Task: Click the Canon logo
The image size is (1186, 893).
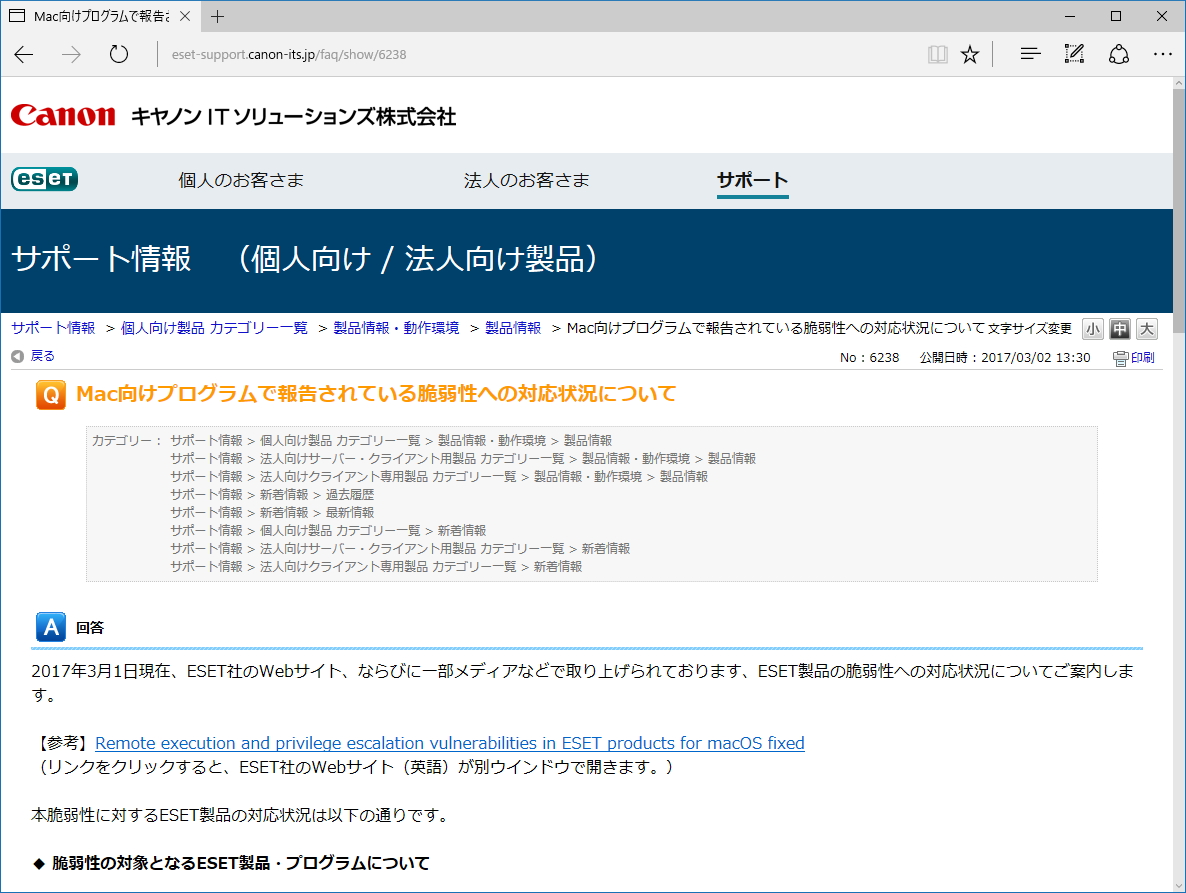Action: pyautogui.click(x=63, y=115)
